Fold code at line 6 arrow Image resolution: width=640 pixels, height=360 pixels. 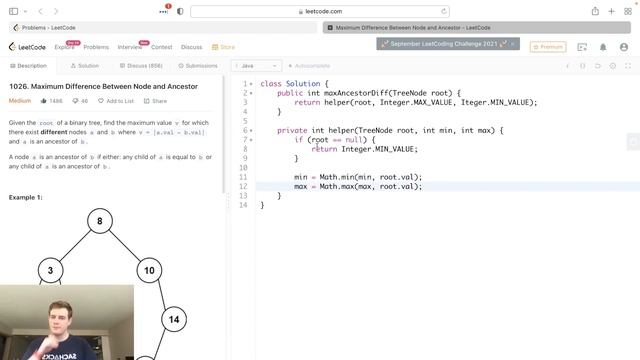(x=251, y=131)
